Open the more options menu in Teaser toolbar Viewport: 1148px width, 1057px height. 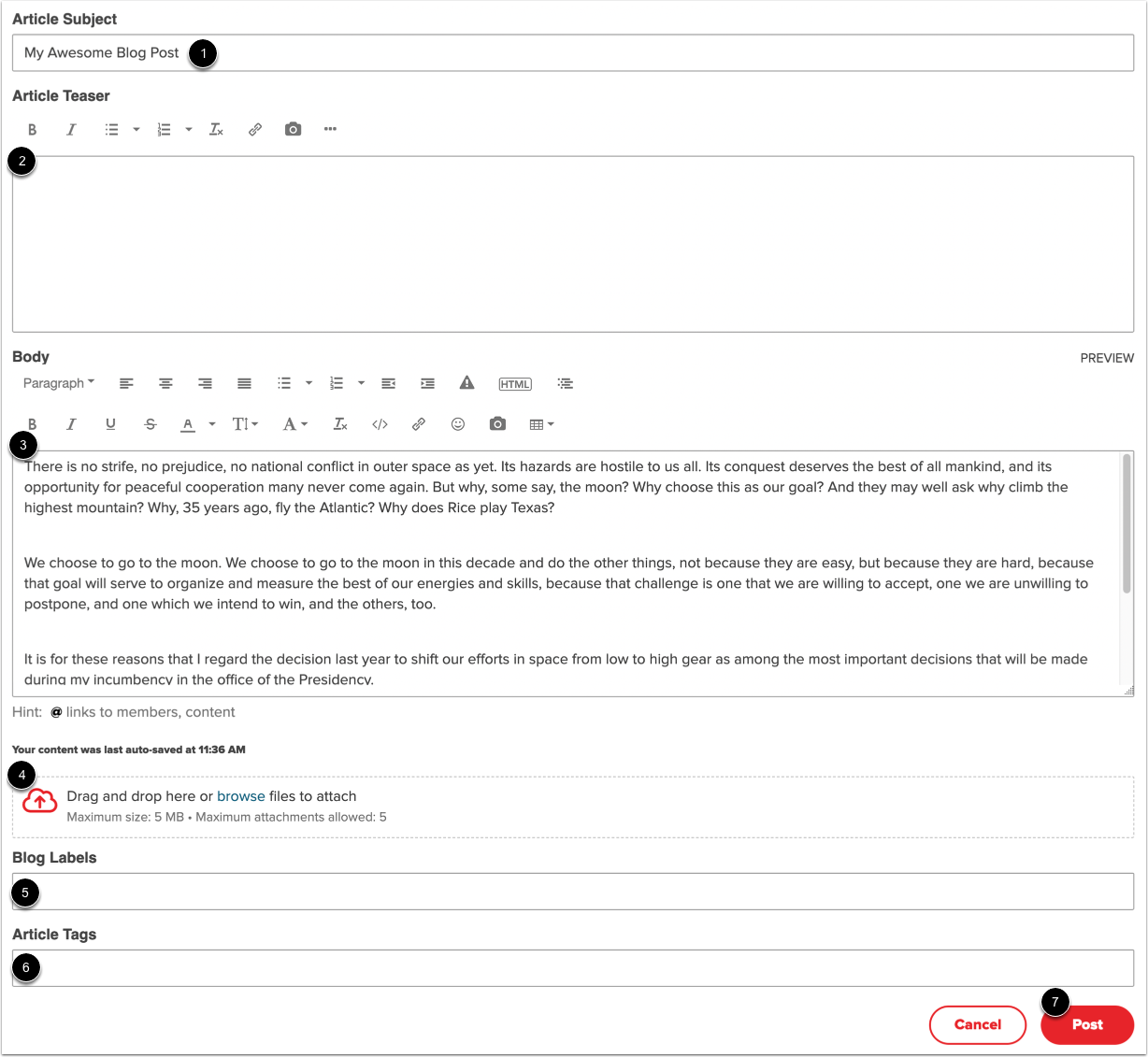click(330, 129)
